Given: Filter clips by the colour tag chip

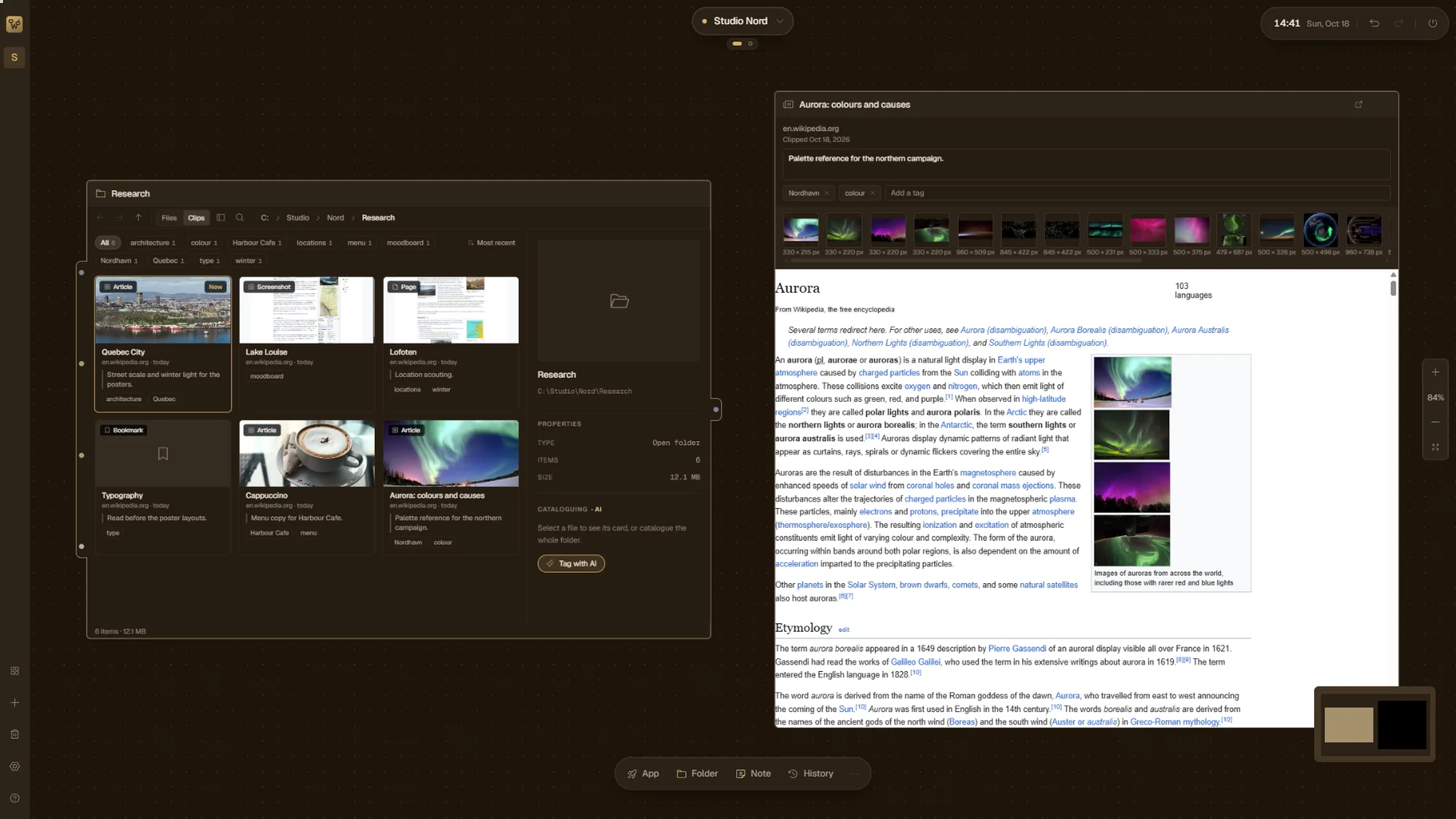Looking at the screenshot, I should pos(205,243).
